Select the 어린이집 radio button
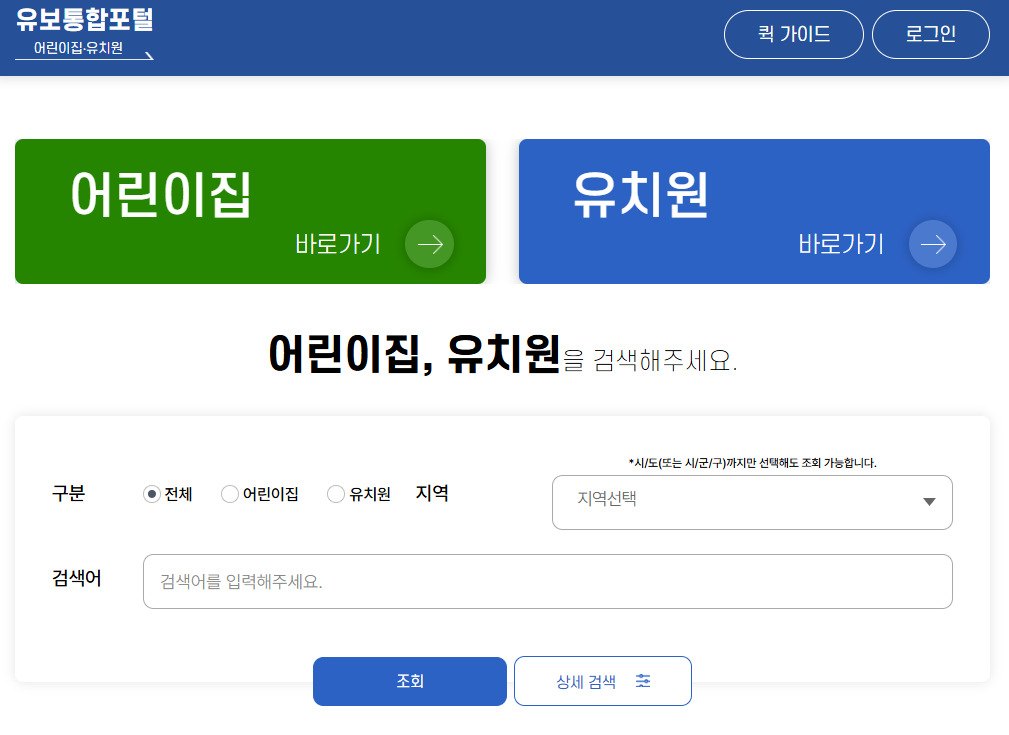The image size is (1009, 735). click(x=228, y=494)
